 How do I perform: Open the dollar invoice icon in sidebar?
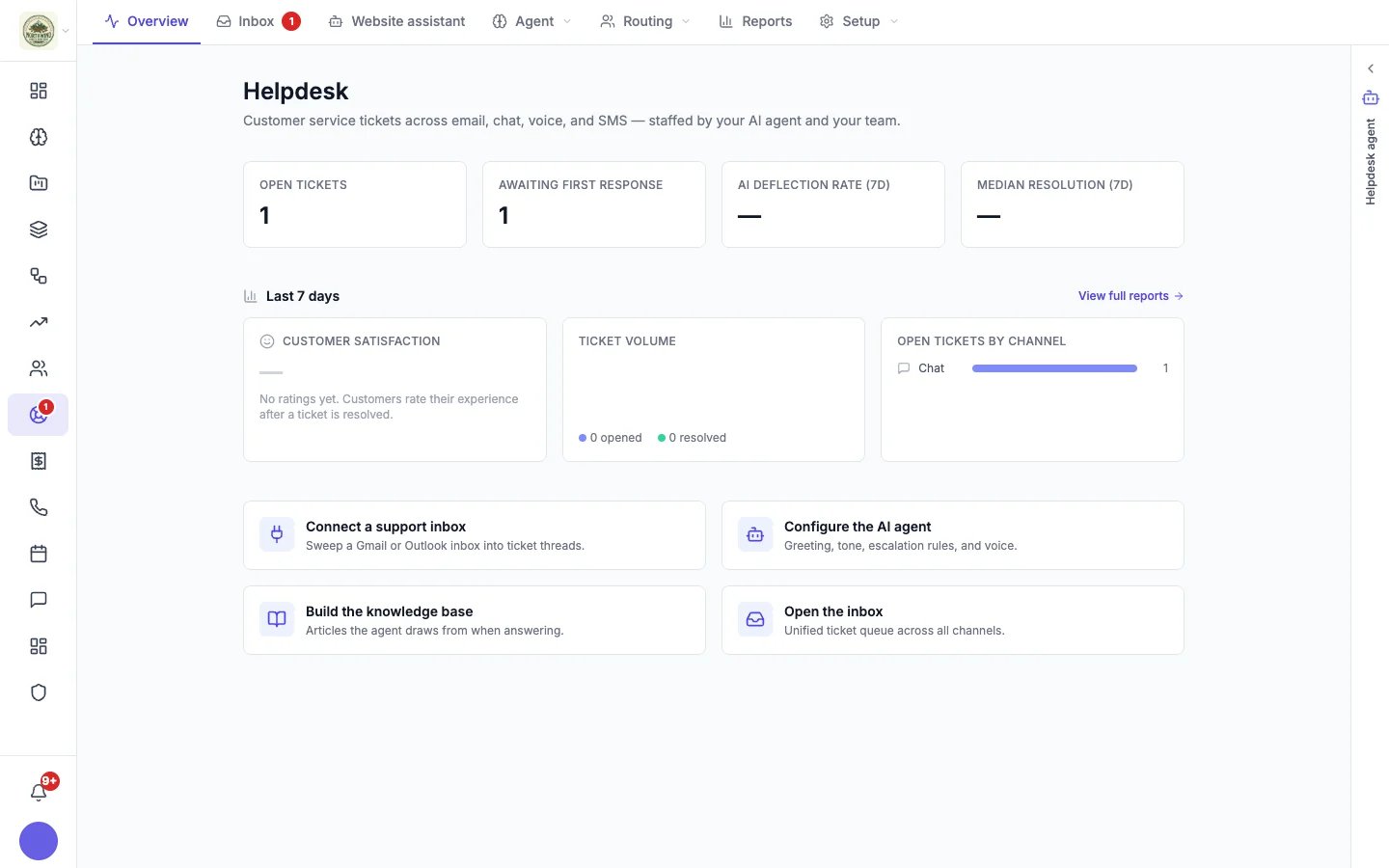[x=39, y=461]
